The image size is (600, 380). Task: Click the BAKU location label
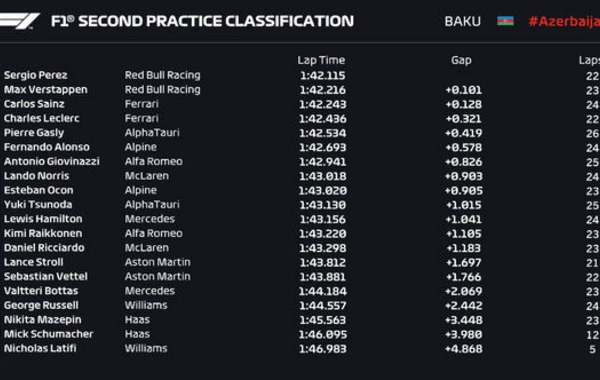(x=462, y=21)
